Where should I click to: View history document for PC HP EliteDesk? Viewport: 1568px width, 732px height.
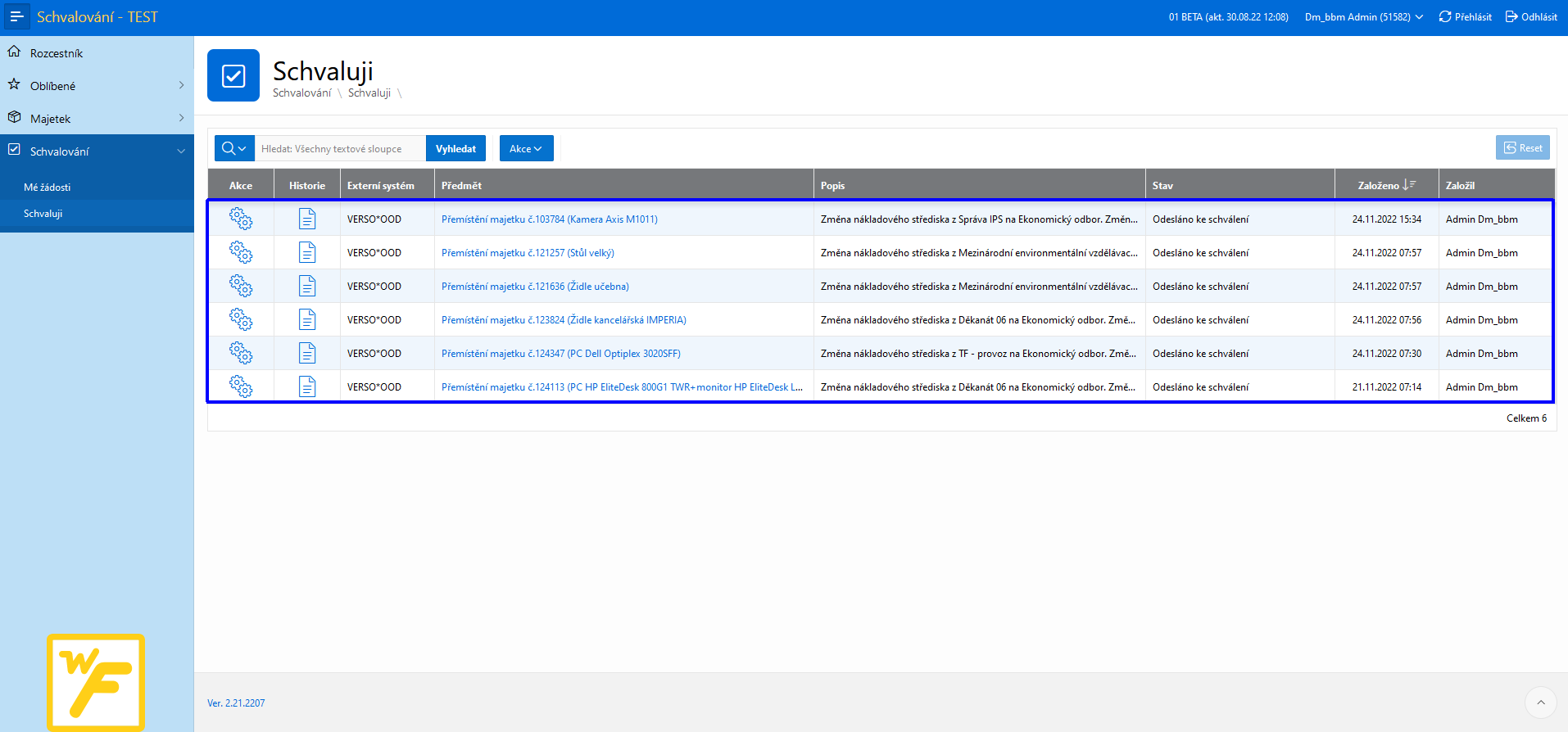coord(307,386)
